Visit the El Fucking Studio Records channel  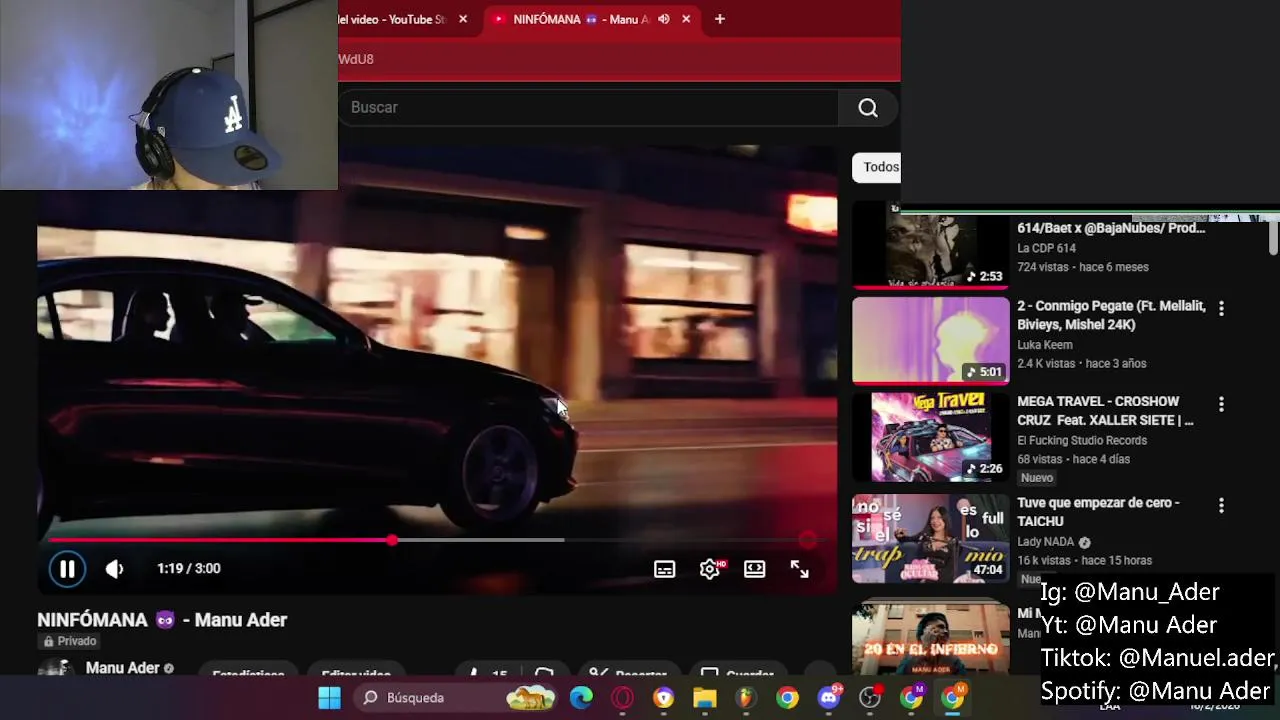(1082, 441)
